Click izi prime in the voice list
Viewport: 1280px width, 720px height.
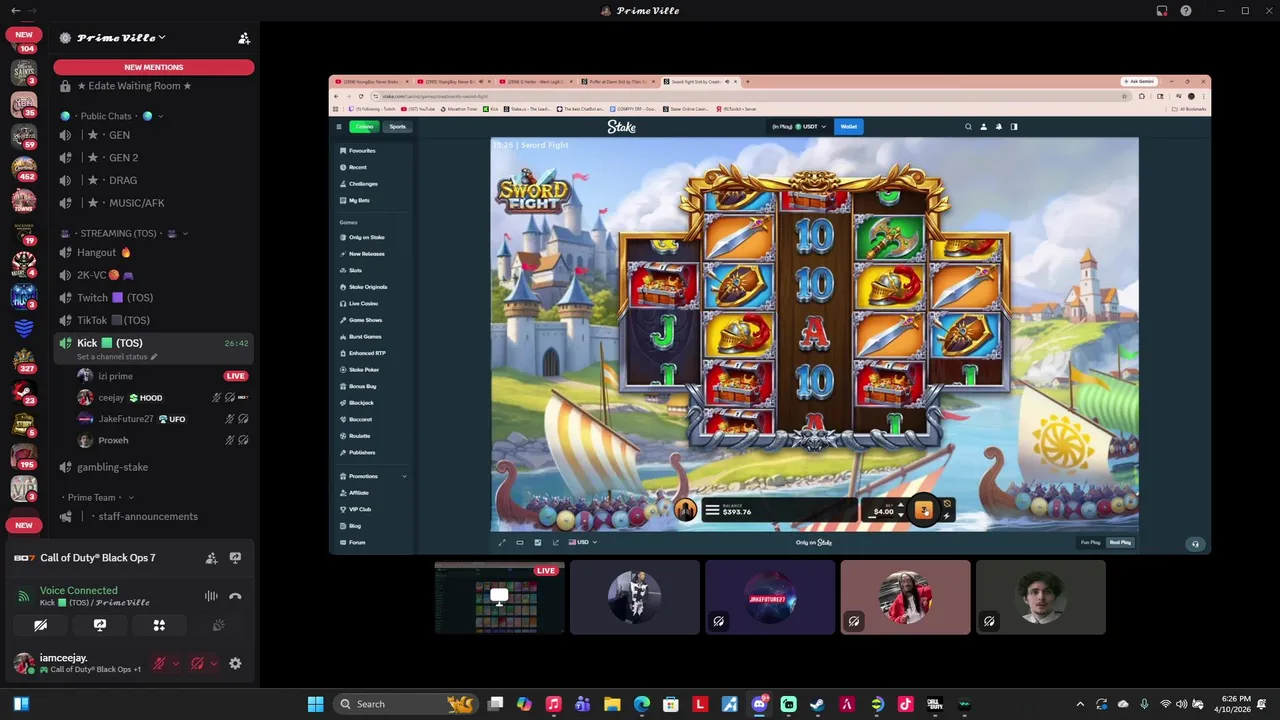(115, 376)
